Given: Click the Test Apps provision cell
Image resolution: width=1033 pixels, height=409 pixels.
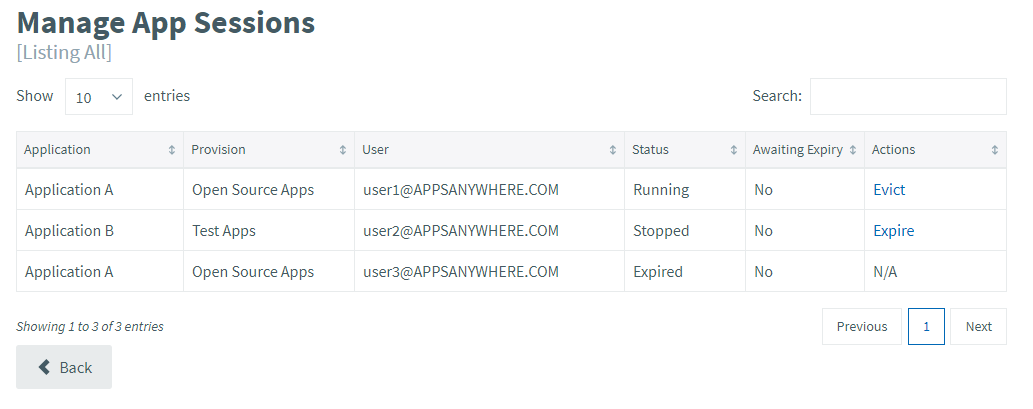Looking at the screenshot, I should [224, 231].
